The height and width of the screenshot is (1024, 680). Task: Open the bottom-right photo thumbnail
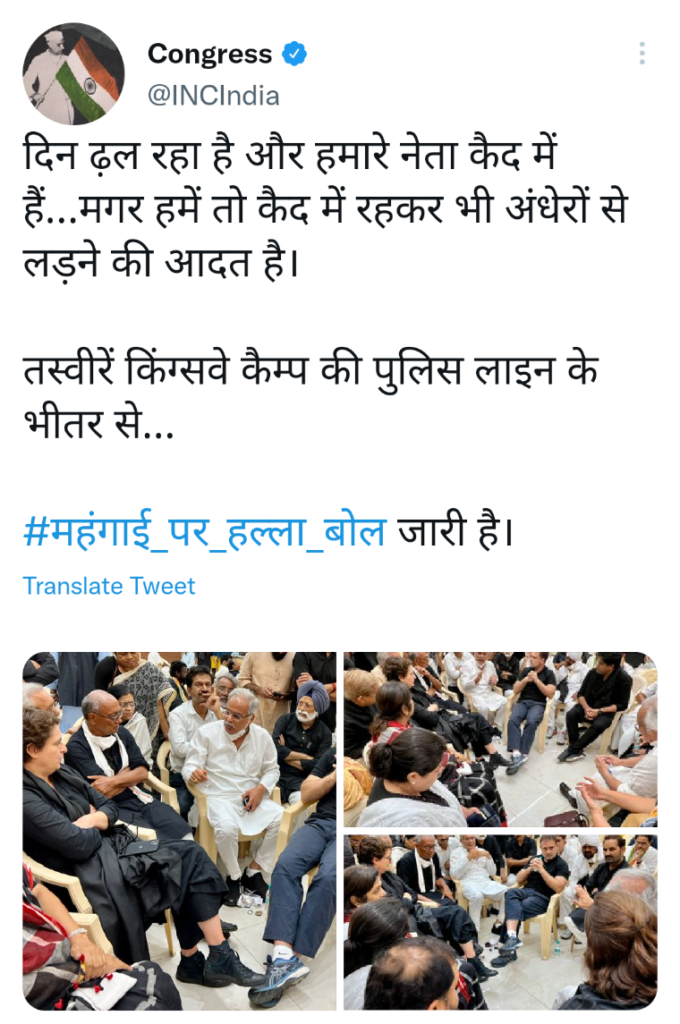click(x=500, y=922)
